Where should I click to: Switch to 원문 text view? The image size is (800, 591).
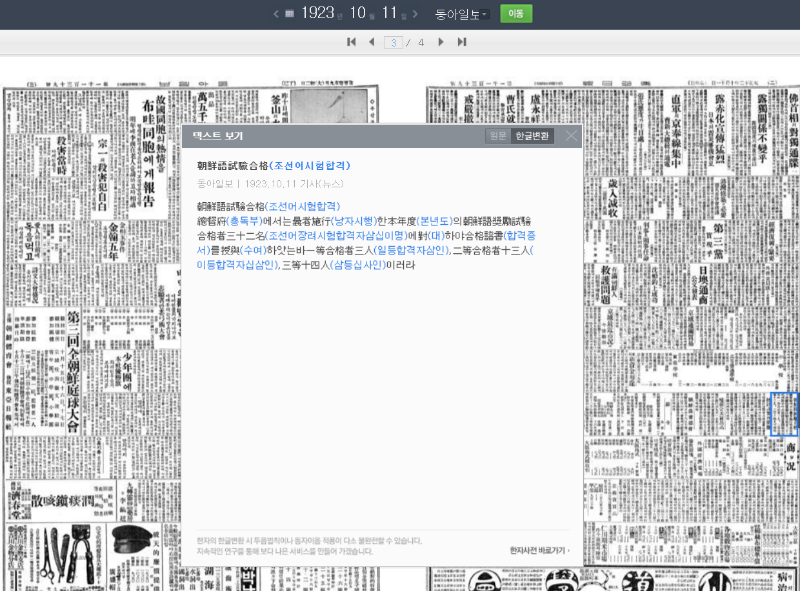pos(498,136)
